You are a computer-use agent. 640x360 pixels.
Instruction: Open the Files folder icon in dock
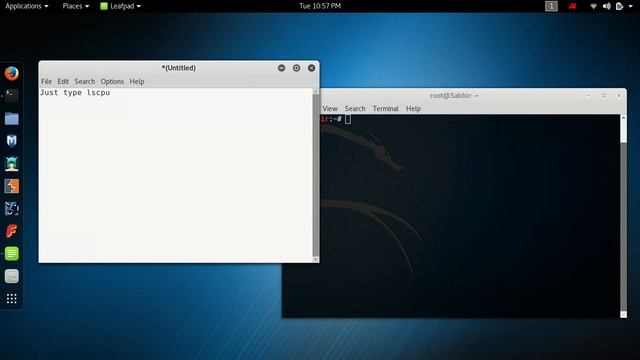(11, 119)
